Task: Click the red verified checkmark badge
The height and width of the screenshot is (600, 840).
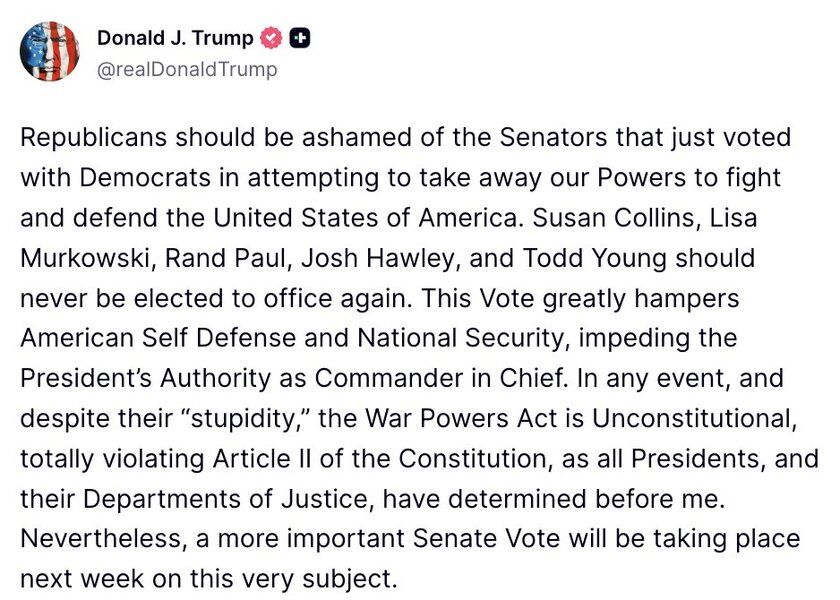Action: [x=270, y=39]
